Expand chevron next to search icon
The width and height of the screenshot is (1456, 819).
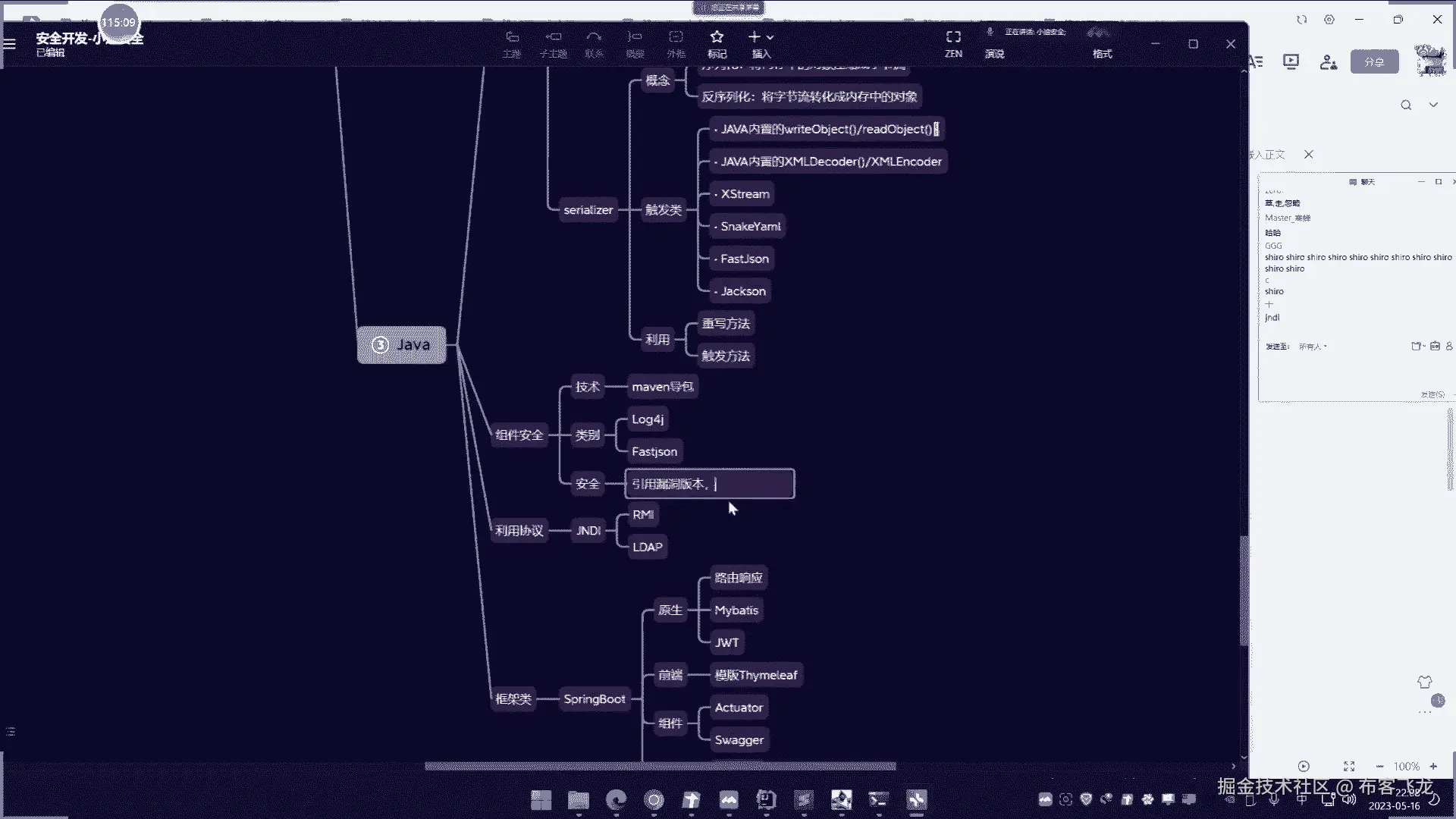click(1433, 105)
